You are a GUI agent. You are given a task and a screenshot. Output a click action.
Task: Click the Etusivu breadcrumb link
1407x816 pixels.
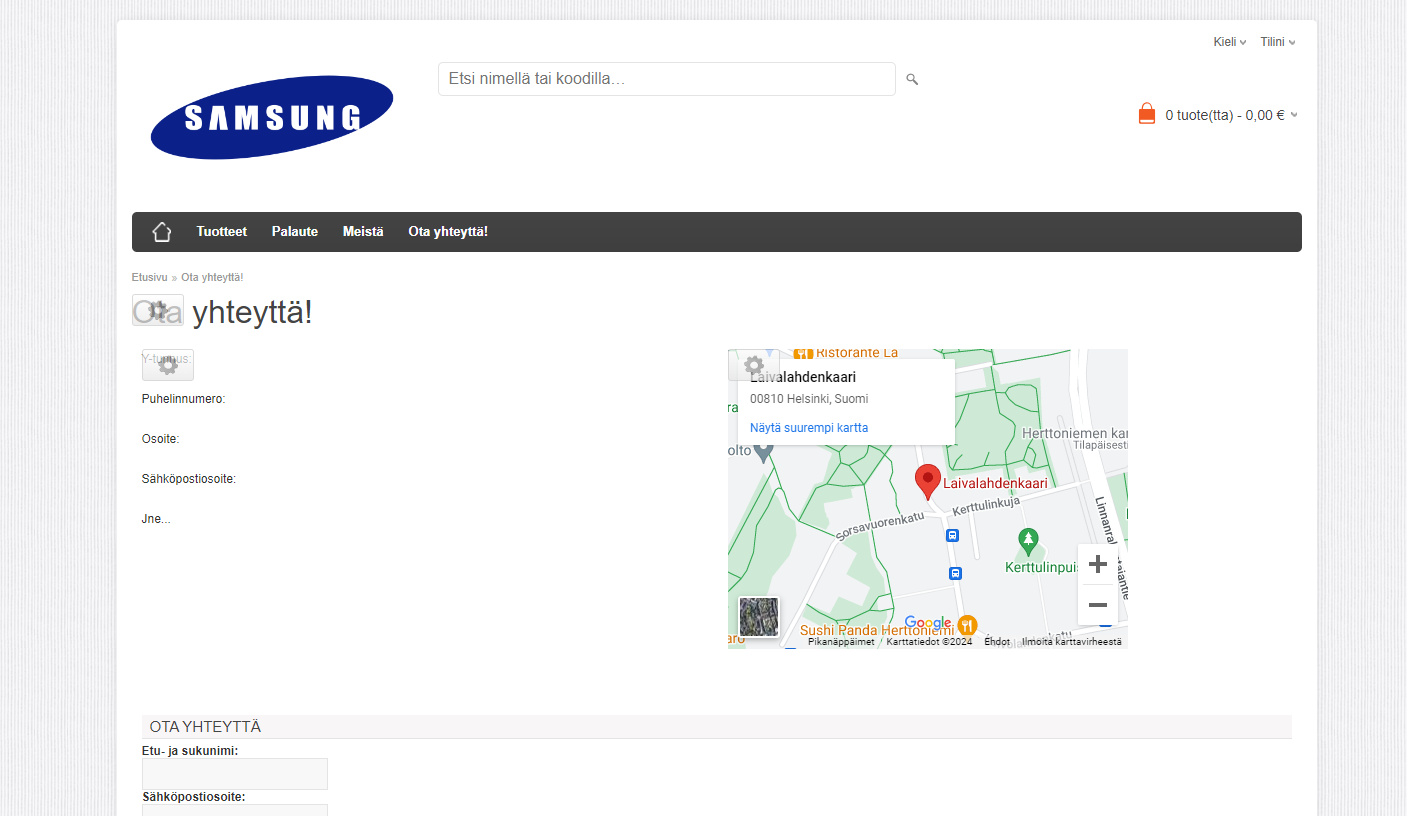150,277
